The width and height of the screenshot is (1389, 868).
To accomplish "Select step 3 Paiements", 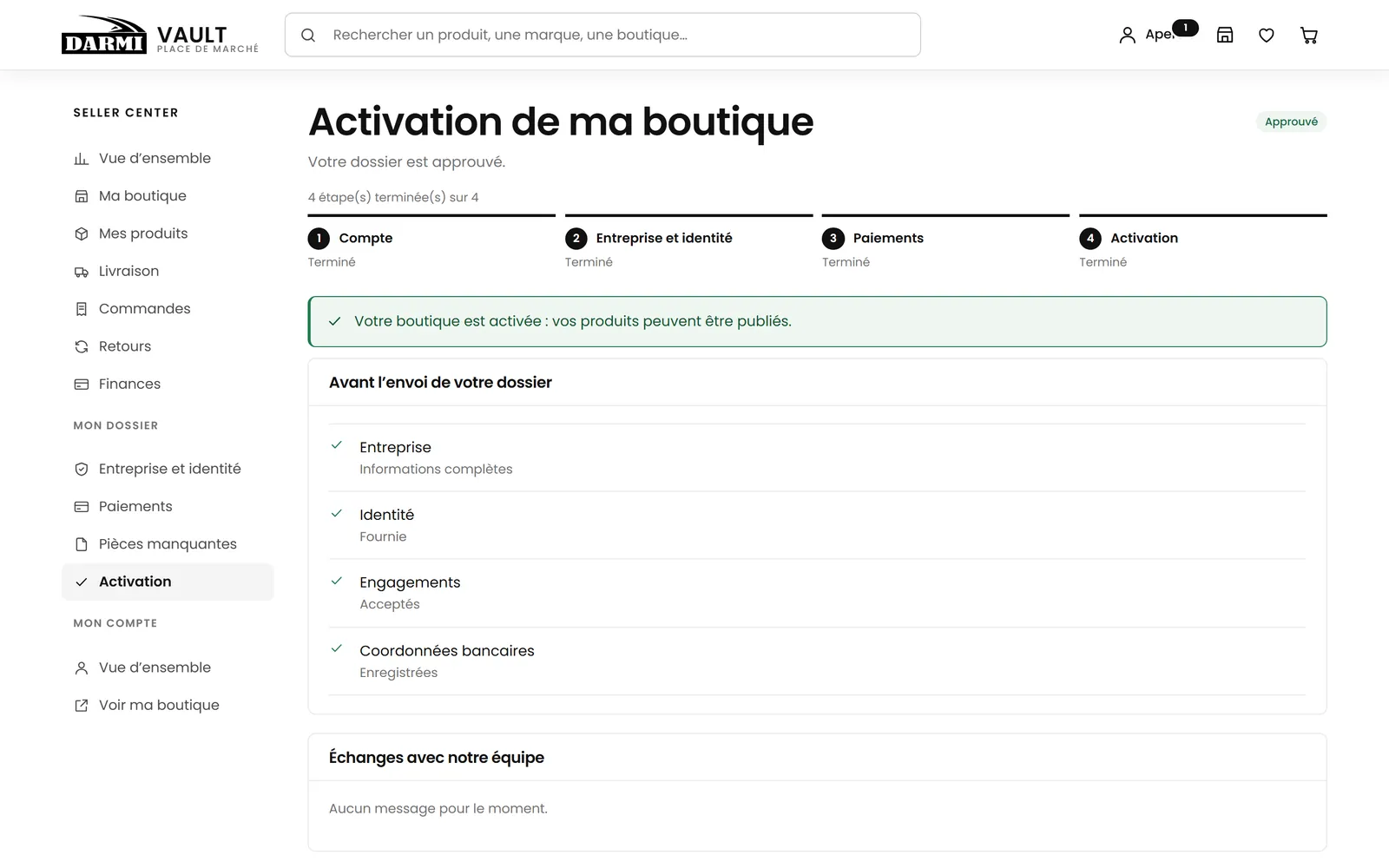I will click(x=945, y=242).
